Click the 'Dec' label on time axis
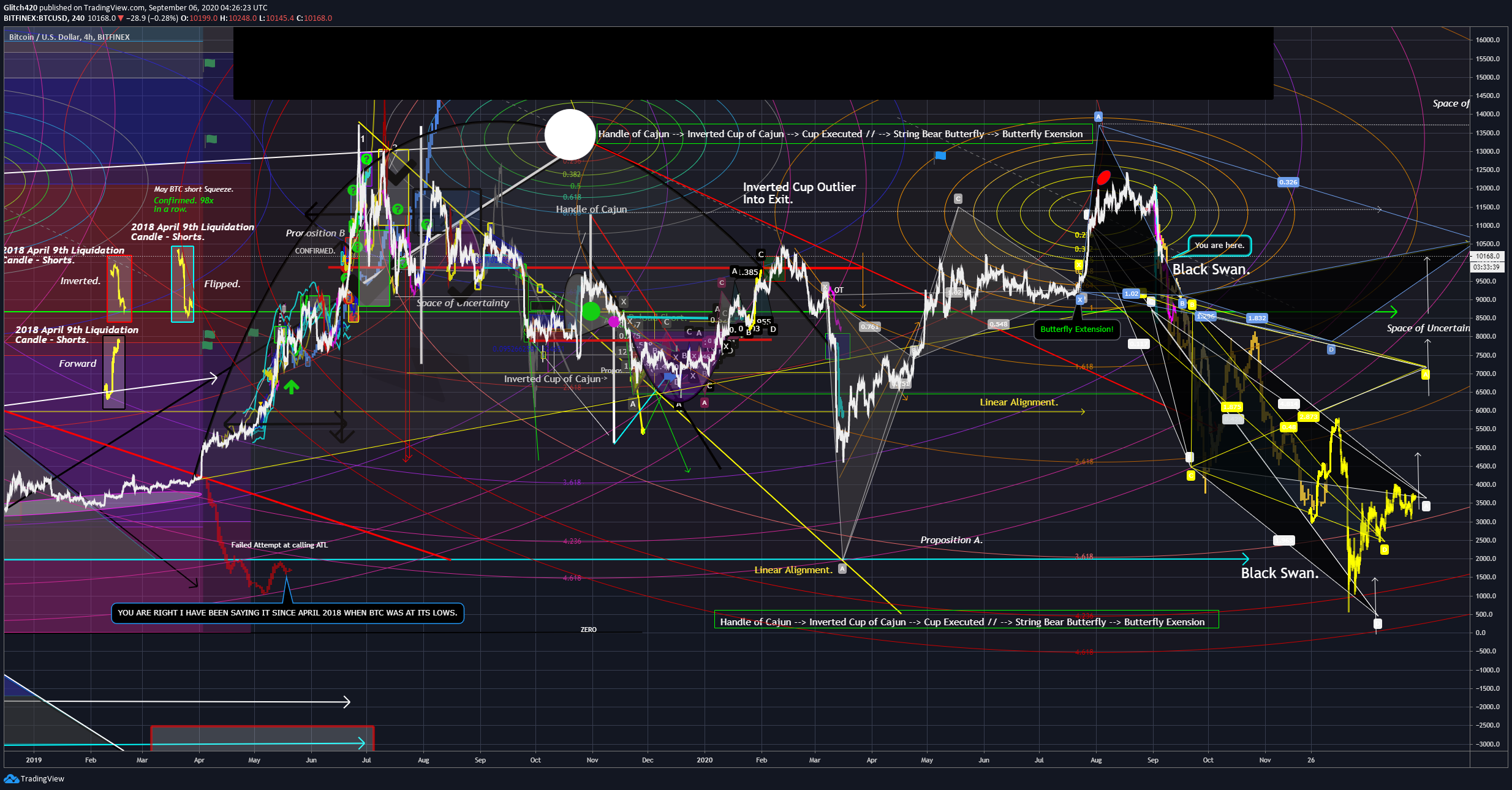The width and height of the screenshot is (1512, 790). (x=648, y=760)
